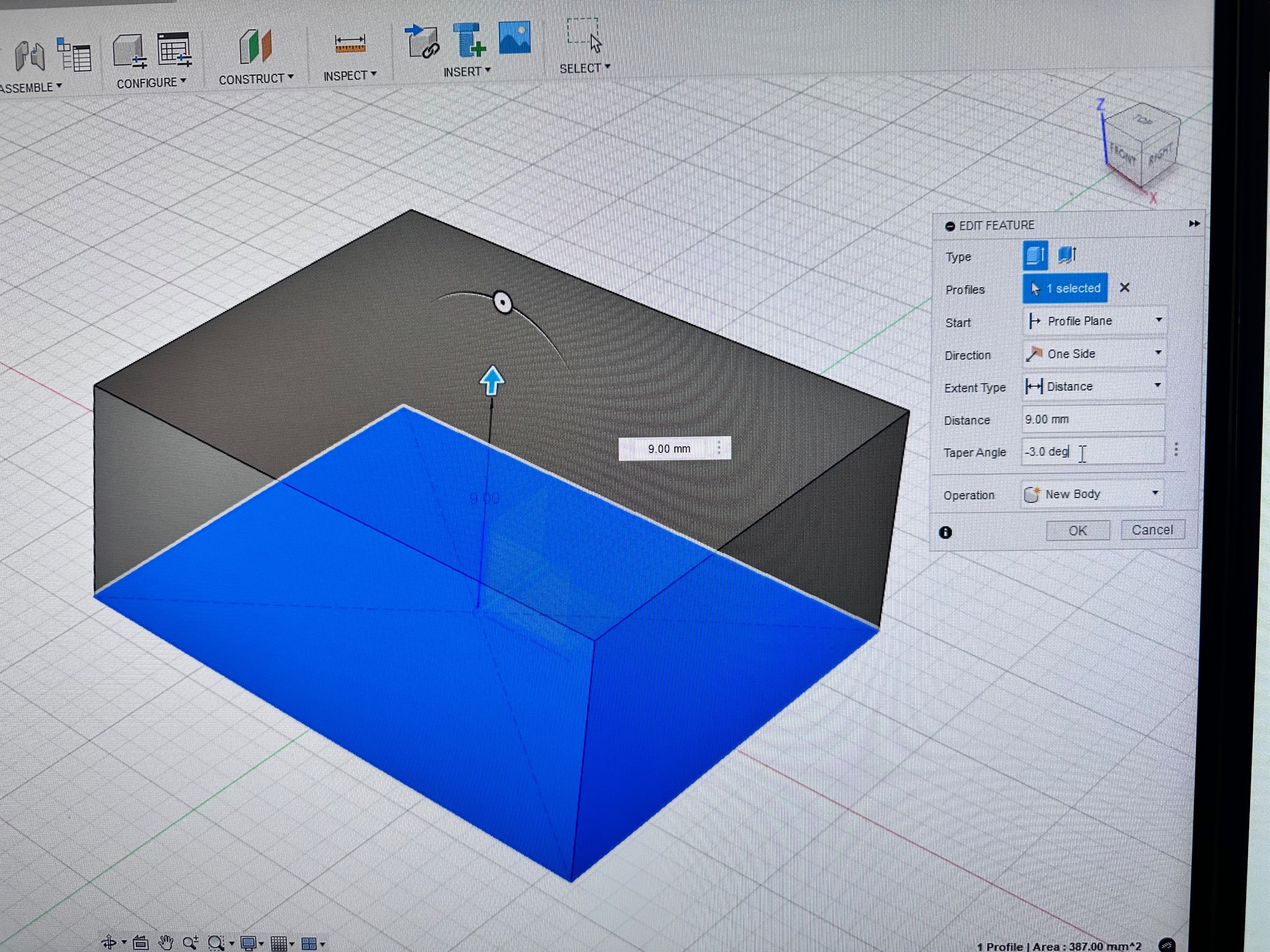The height and width of the screenshot is (952, 1270).
Task: Confirm the extrude with OK
Action: coord(1078,530)
